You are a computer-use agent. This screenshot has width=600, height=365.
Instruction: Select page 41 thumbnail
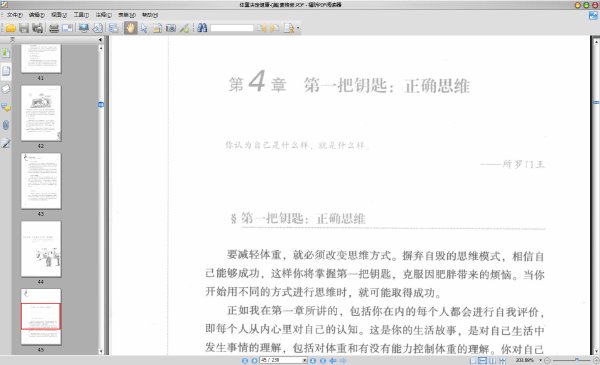click(41, 58)
